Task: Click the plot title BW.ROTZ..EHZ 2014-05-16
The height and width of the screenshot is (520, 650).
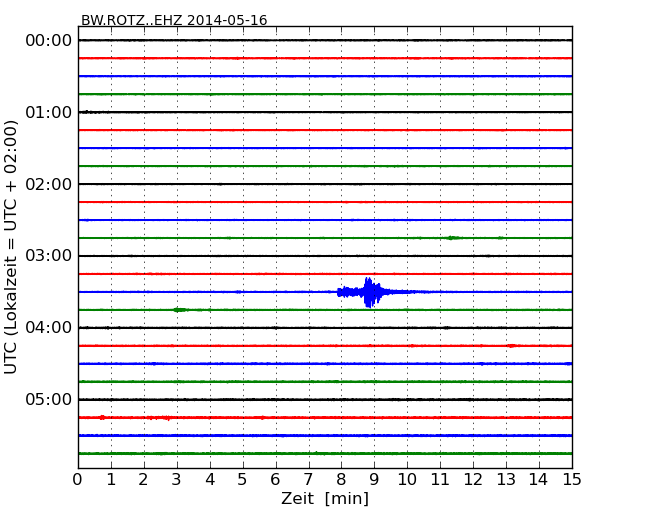Action: pos(174,20)
